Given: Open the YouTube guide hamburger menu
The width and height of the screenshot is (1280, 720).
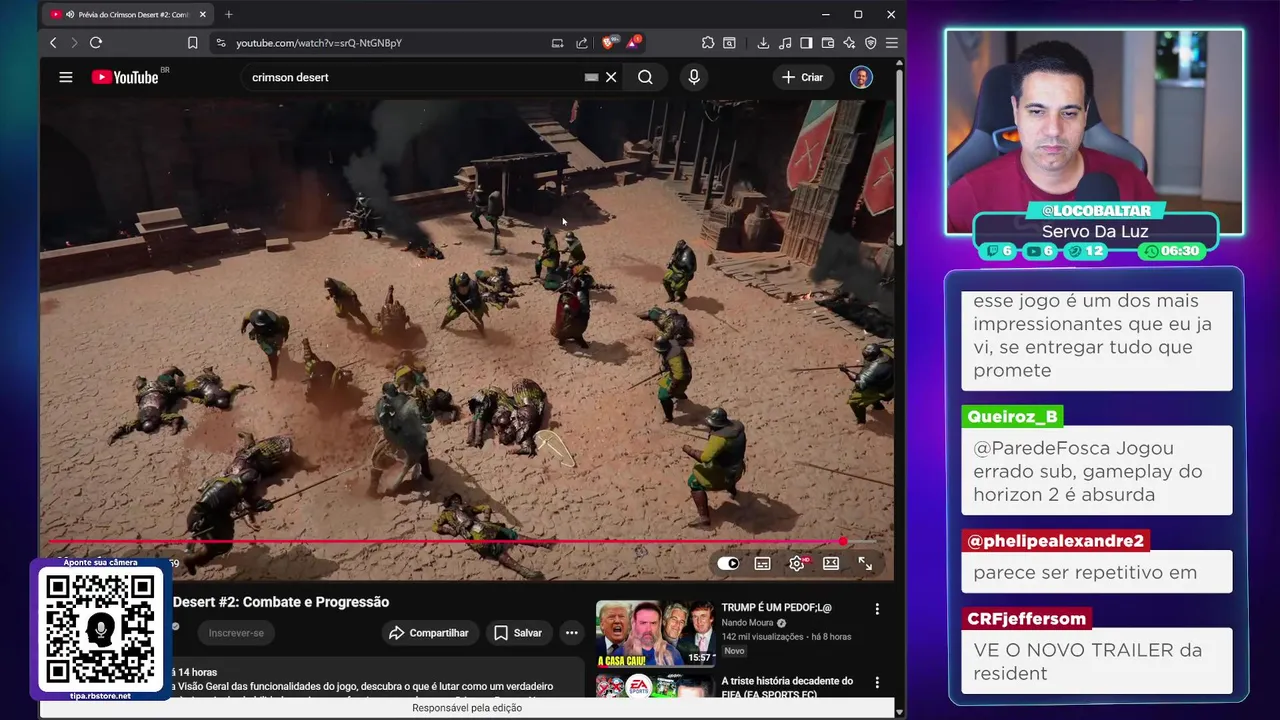Looking at the screenshot, I should [66, 77].
